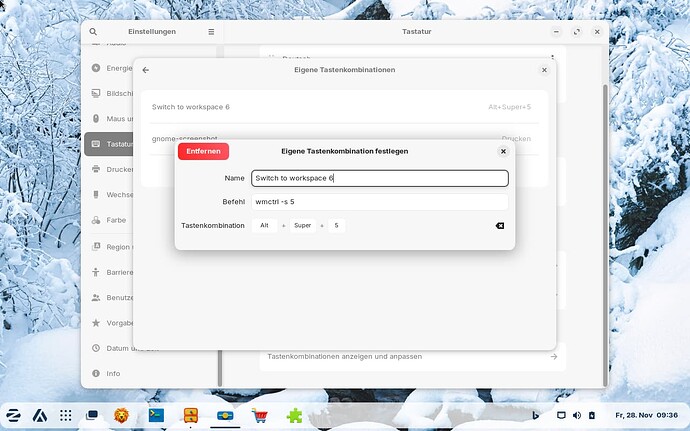Viewport: 690px width, 431px height.
Task: Click the Befehl command field
Action: point(379,202)
